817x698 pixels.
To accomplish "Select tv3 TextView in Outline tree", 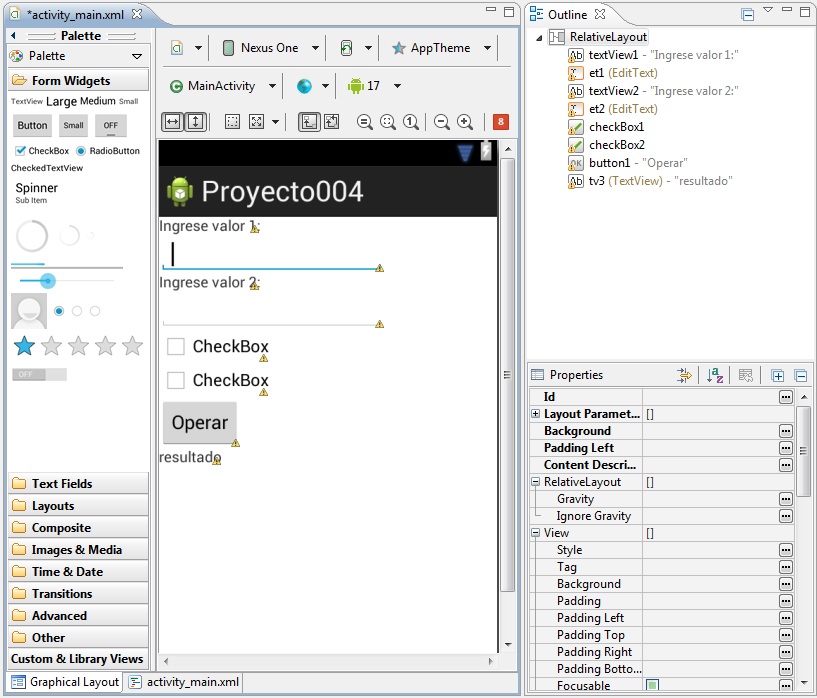I will coord(650,181).
